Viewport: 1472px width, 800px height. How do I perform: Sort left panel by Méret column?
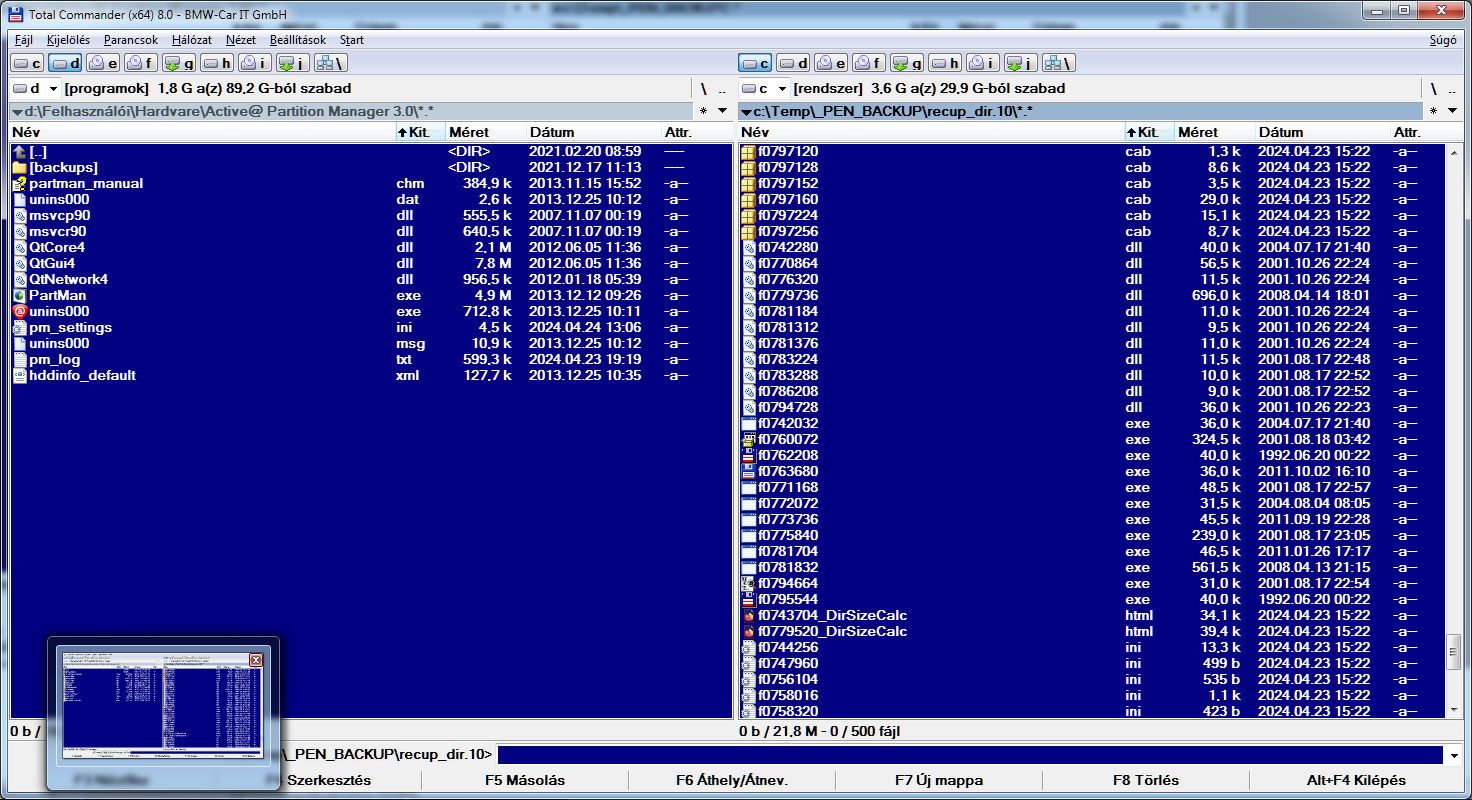click(485, 132)
